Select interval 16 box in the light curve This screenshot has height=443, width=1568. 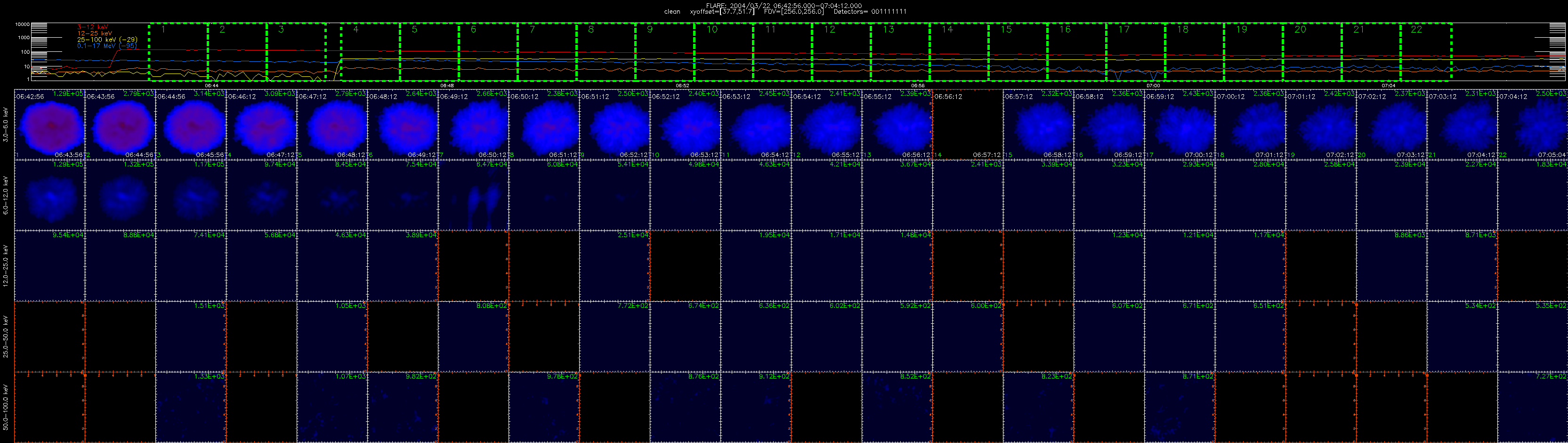pyautogui.click(x=1077, y=52)
